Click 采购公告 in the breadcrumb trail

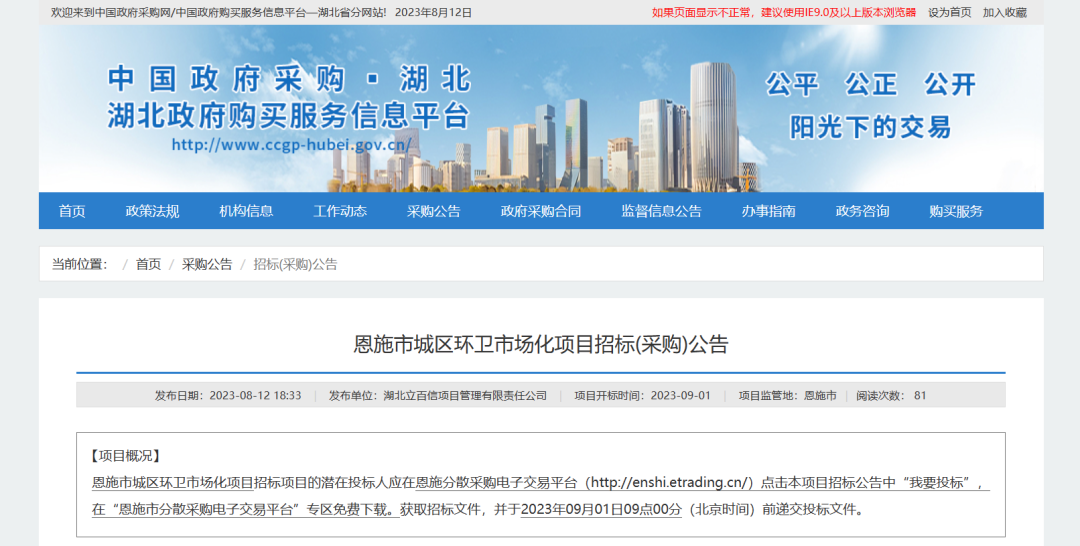coord(207,264)
